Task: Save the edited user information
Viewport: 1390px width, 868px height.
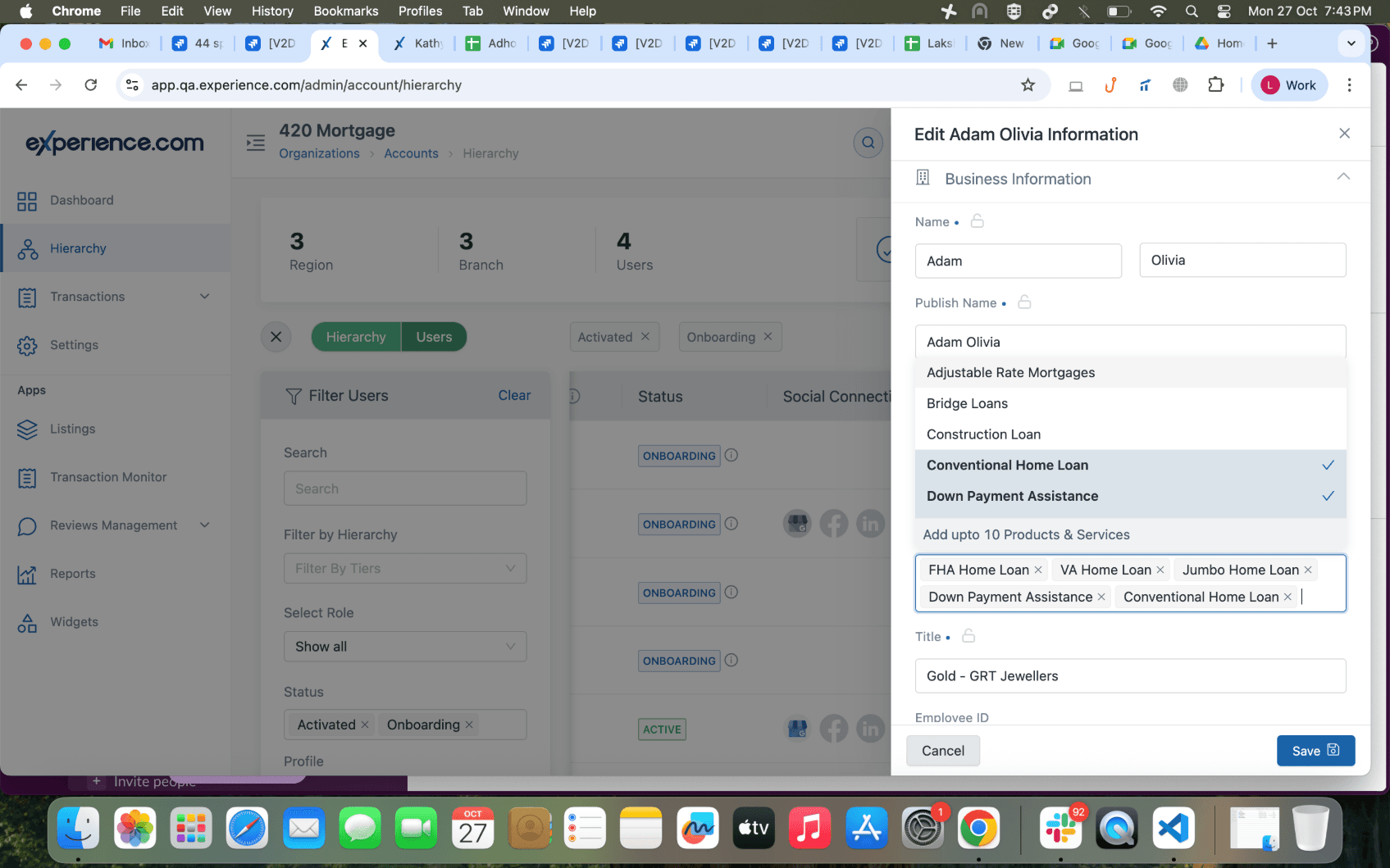Action: click(1315, 751)
